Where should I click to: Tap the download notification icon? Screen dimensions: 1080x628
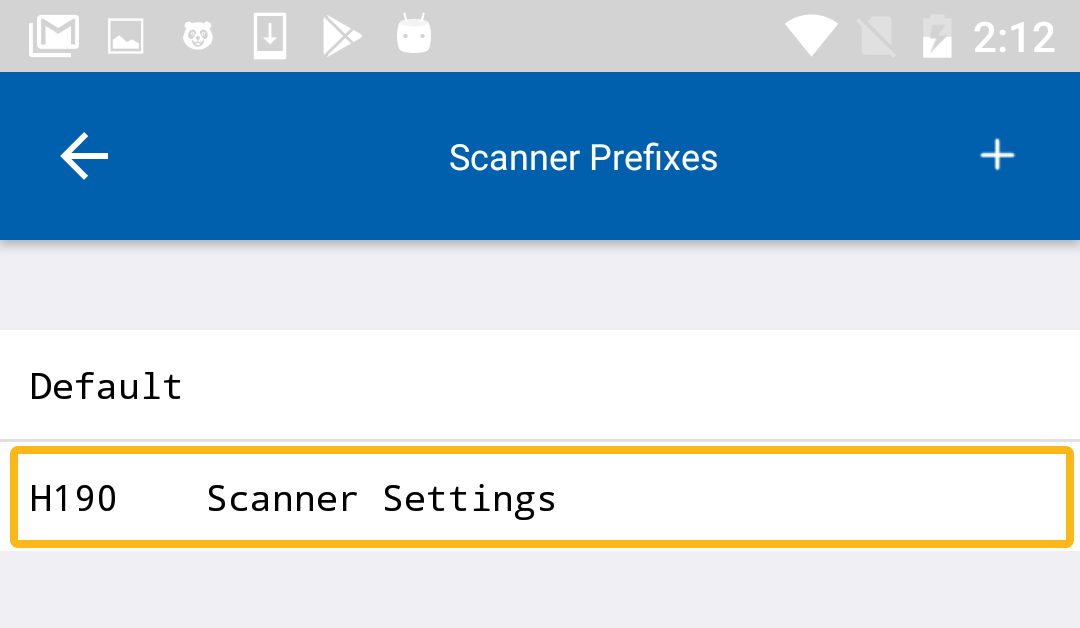click(270, 37)
